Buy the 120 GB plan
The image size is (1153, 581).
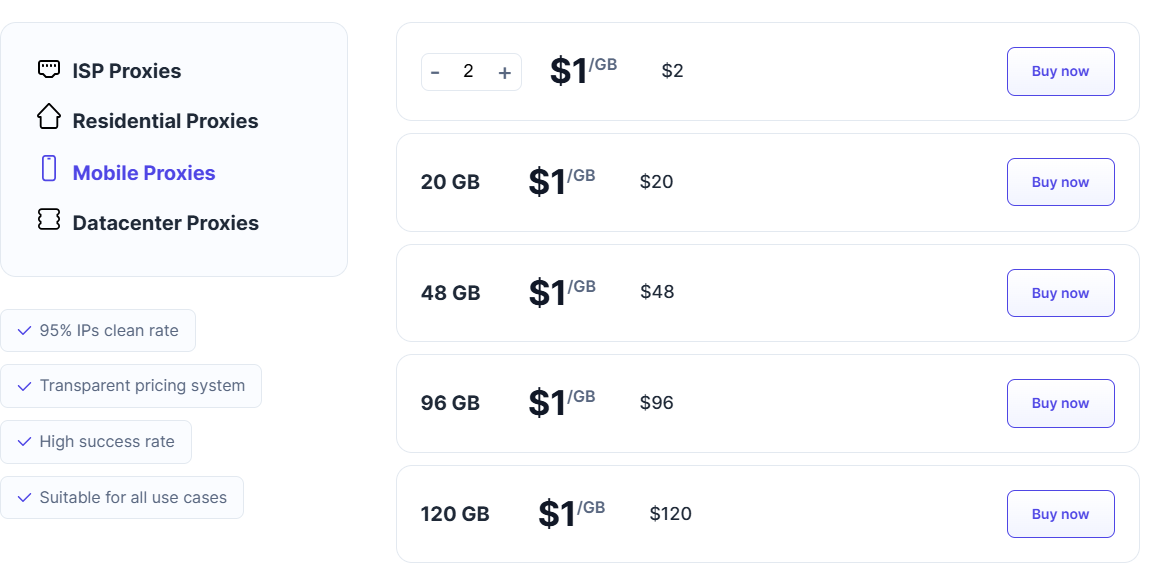pos(1060,513)
